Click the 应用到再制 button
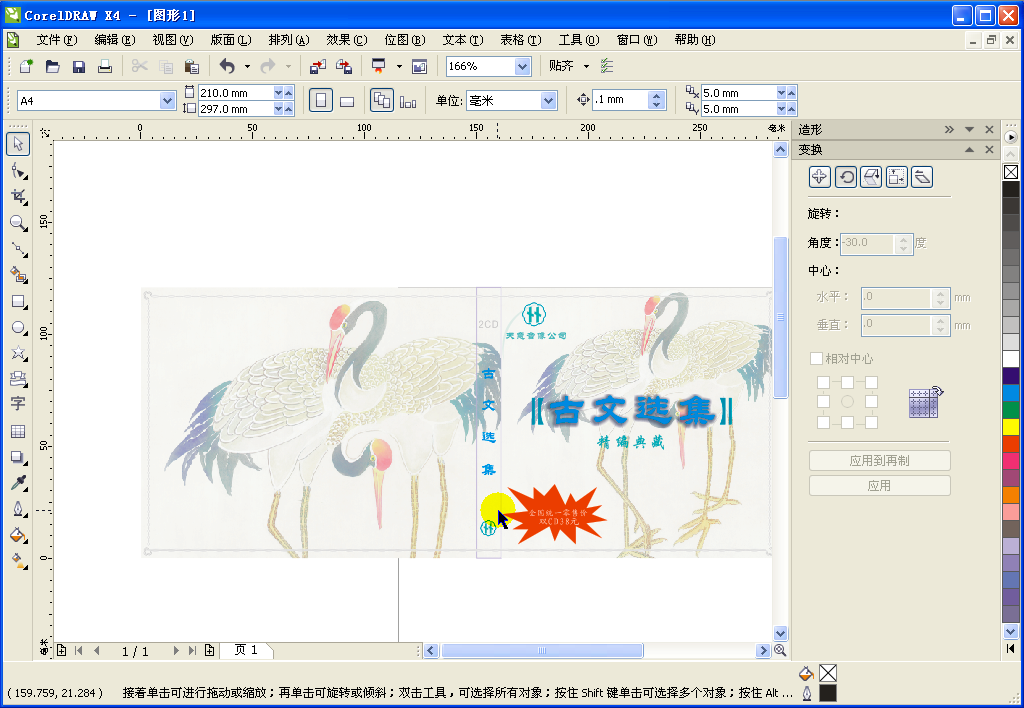The image size is (1024, 708). [x=880, y=460]
